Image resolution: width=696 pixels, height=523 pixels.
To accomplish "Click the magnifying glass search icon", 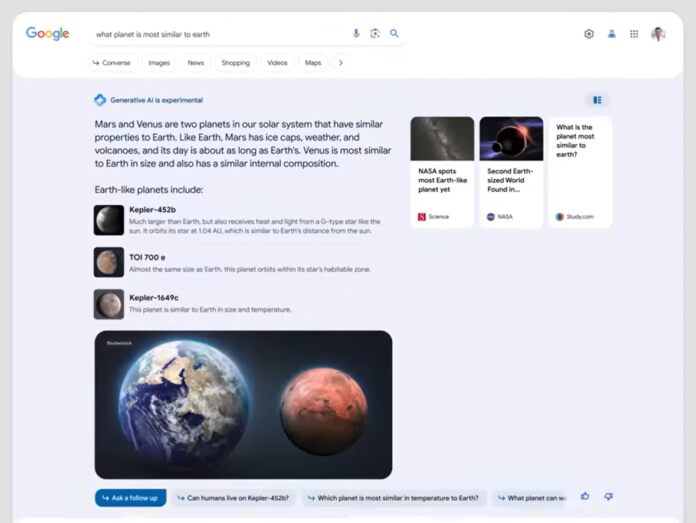I will coord(394,33).
